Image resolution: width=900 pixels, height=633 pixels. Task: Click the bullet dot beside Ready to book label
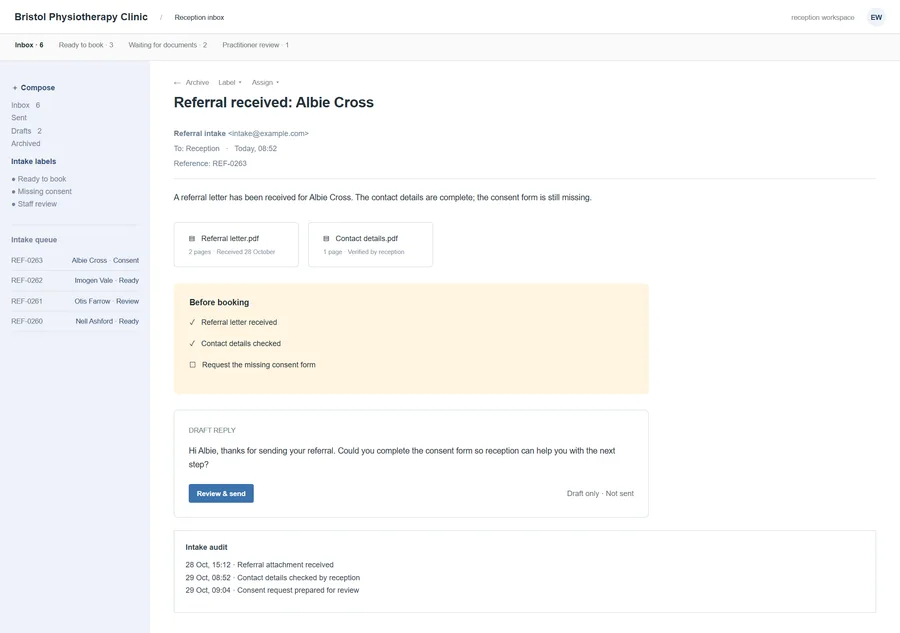[x=14, y=179]
